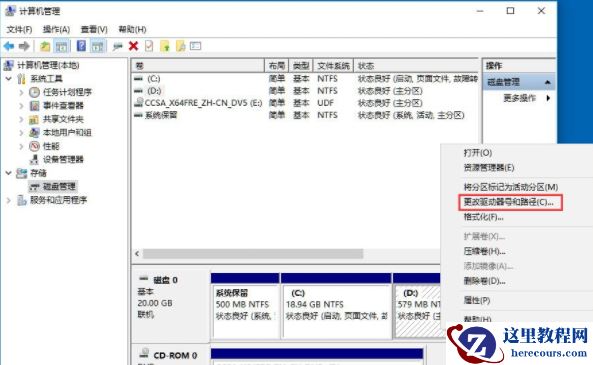593x365 pixels.
Task: Select the 系统保留 volume row in list
Action: coord(305,115)
